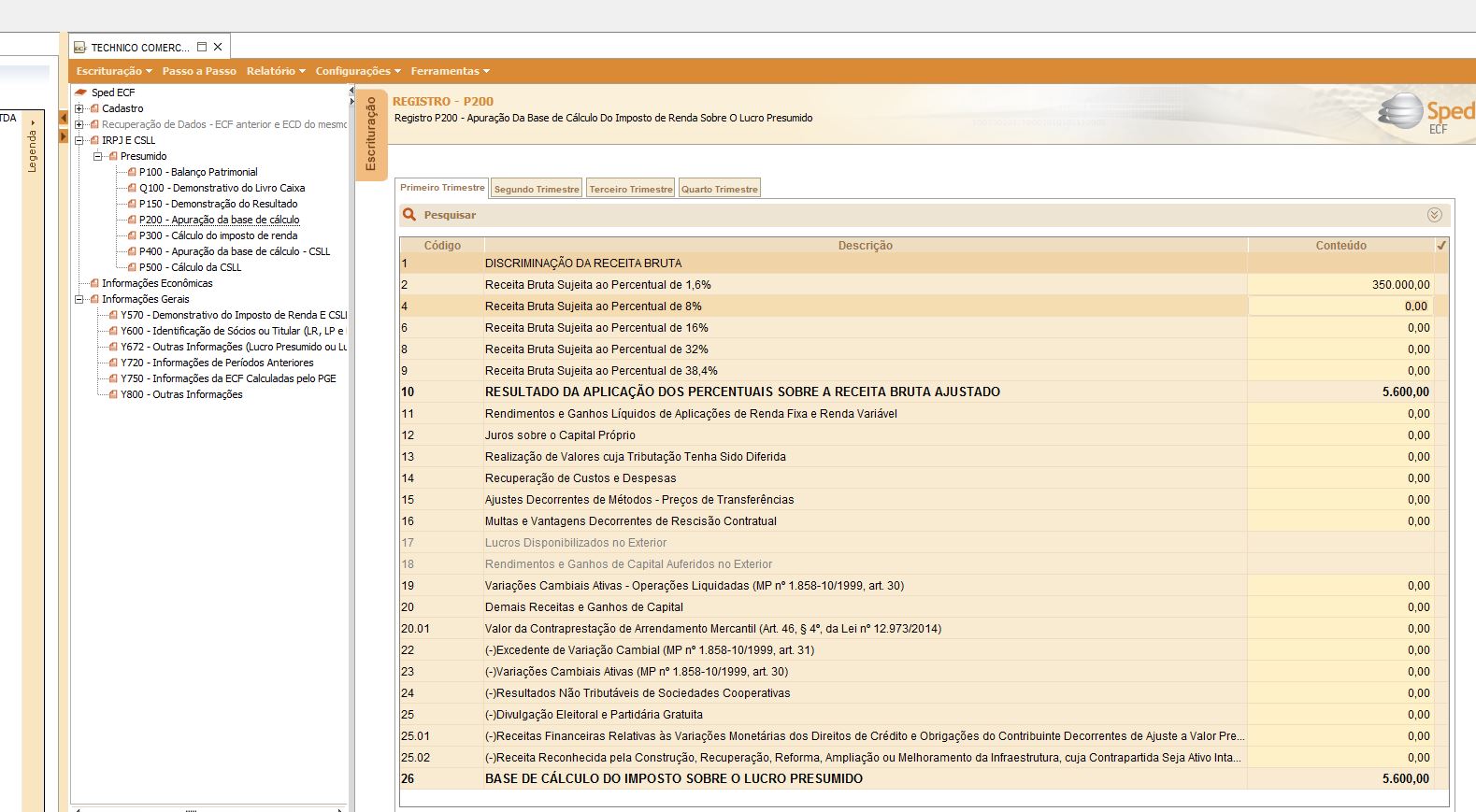Edit the value field for Receita Bruta 8%
Image resolution: width=1476 pixels, height=812 pixels.
pos(1340,306)
